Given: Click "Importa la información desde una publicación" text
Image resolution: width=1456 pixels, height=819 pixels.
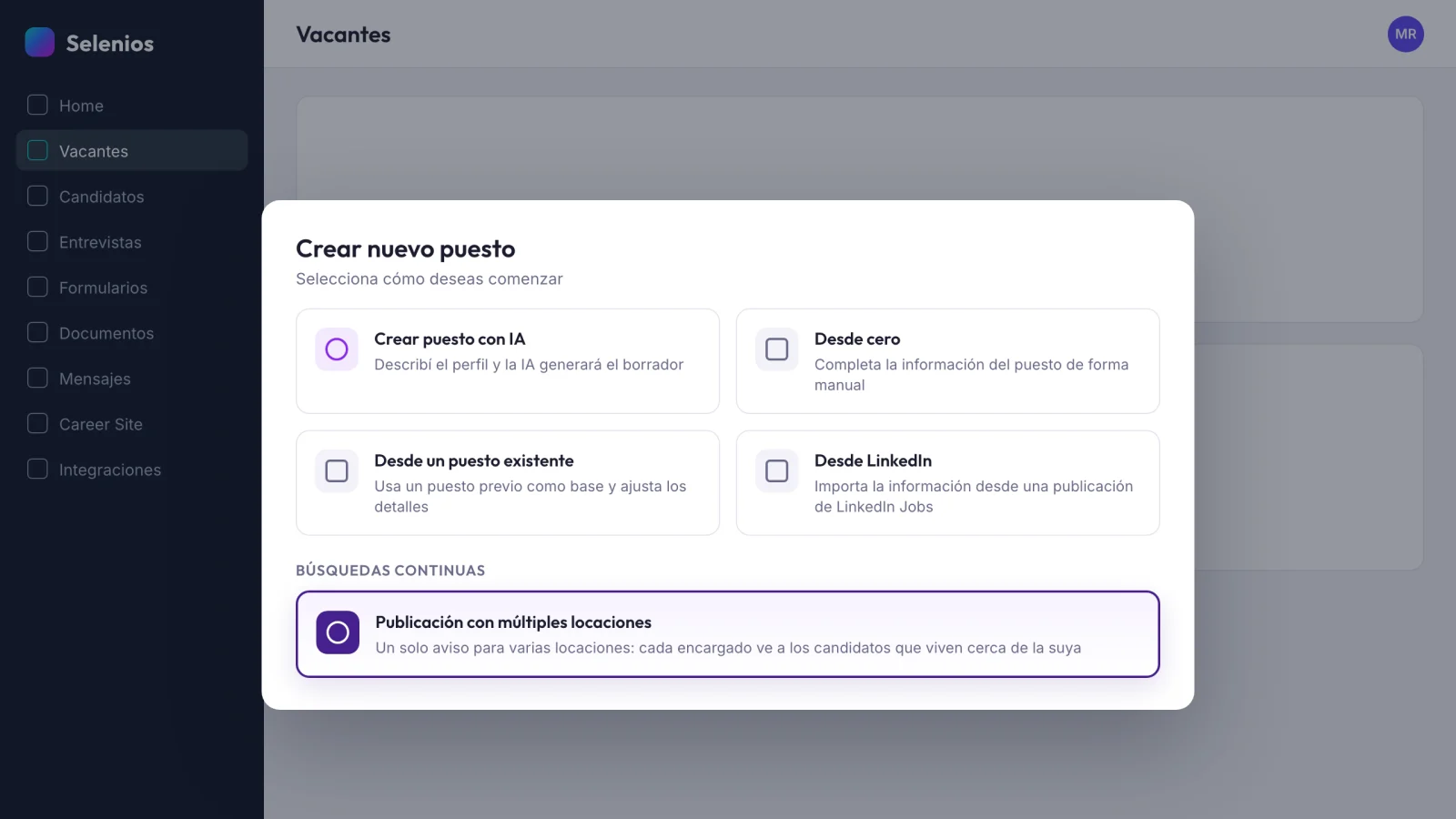Looking at the screenshot, I should pos(974,496).
